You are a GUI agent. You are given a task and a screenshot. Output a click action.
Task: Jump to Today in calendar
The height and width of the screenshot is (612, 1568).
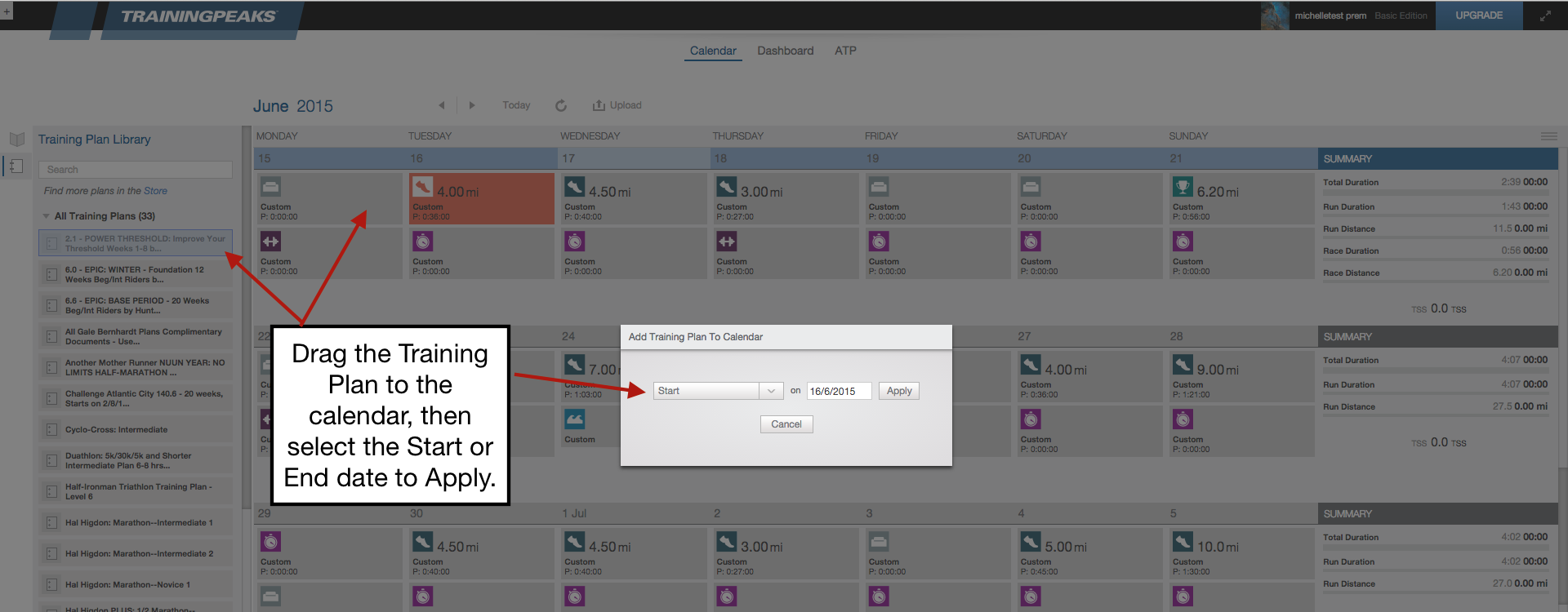point(516,105)
